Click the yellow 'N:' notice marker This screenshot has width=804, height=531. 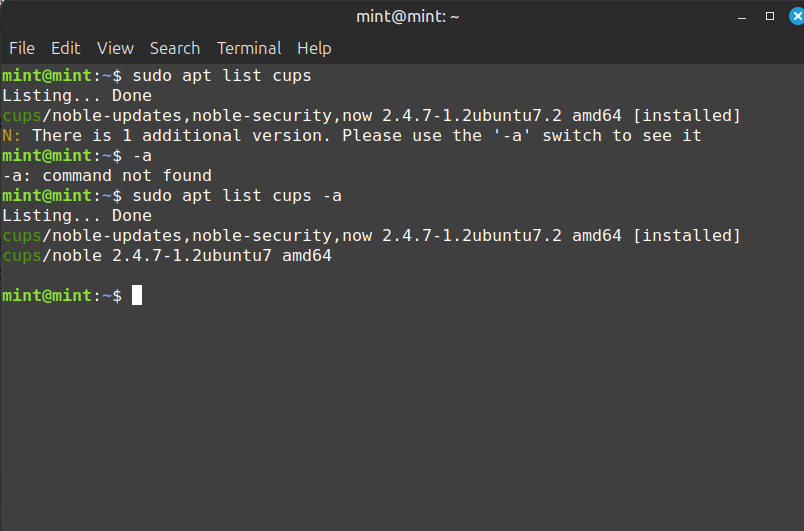click(x=11, y=136)
